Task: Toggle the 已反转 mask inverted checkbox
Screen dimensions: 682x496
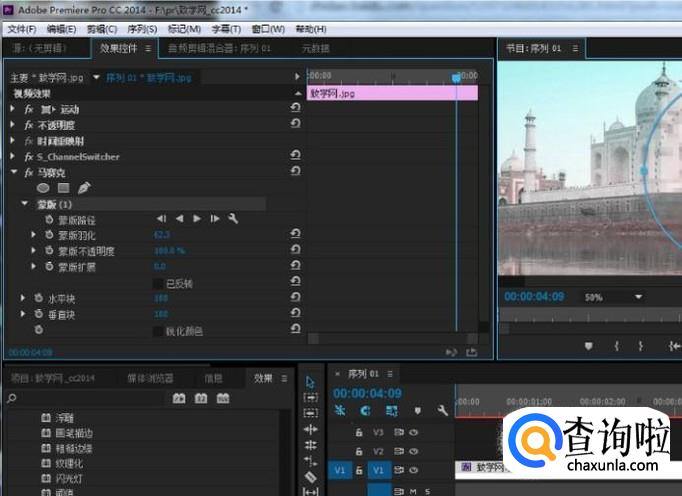Action: [157, 283]
